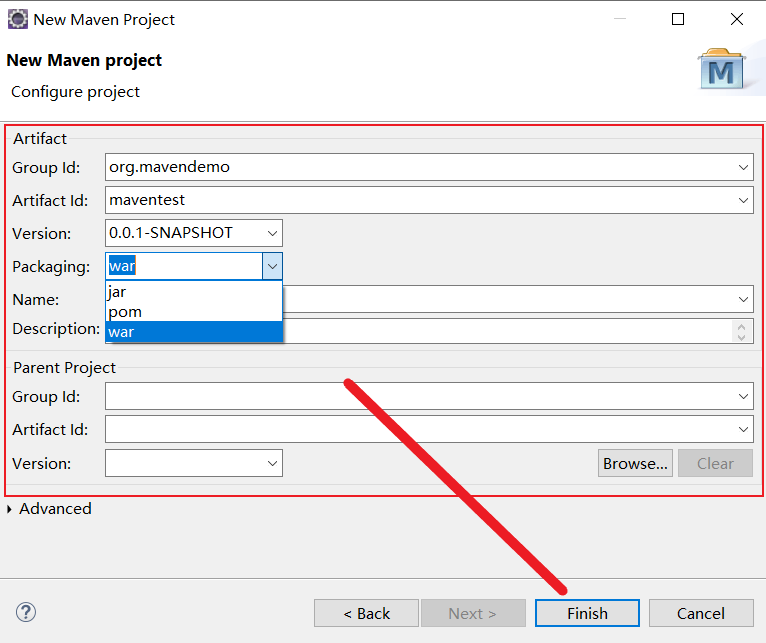Click the Packaging text field showing war
The width and height of the screenshot is (766, 643).
point(184,266)
